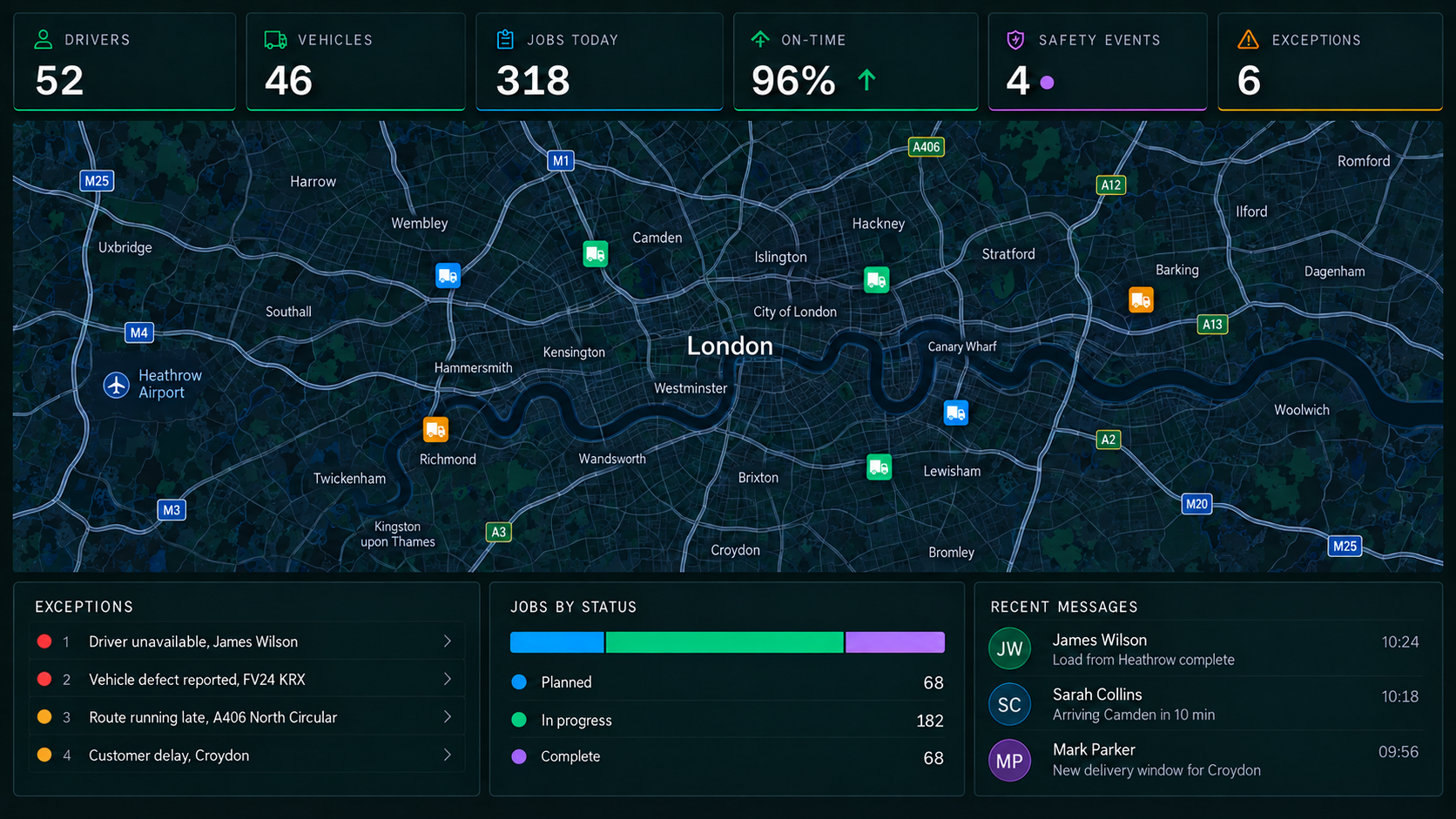Open James Wilson's JW avatar

click(1009, 648)
